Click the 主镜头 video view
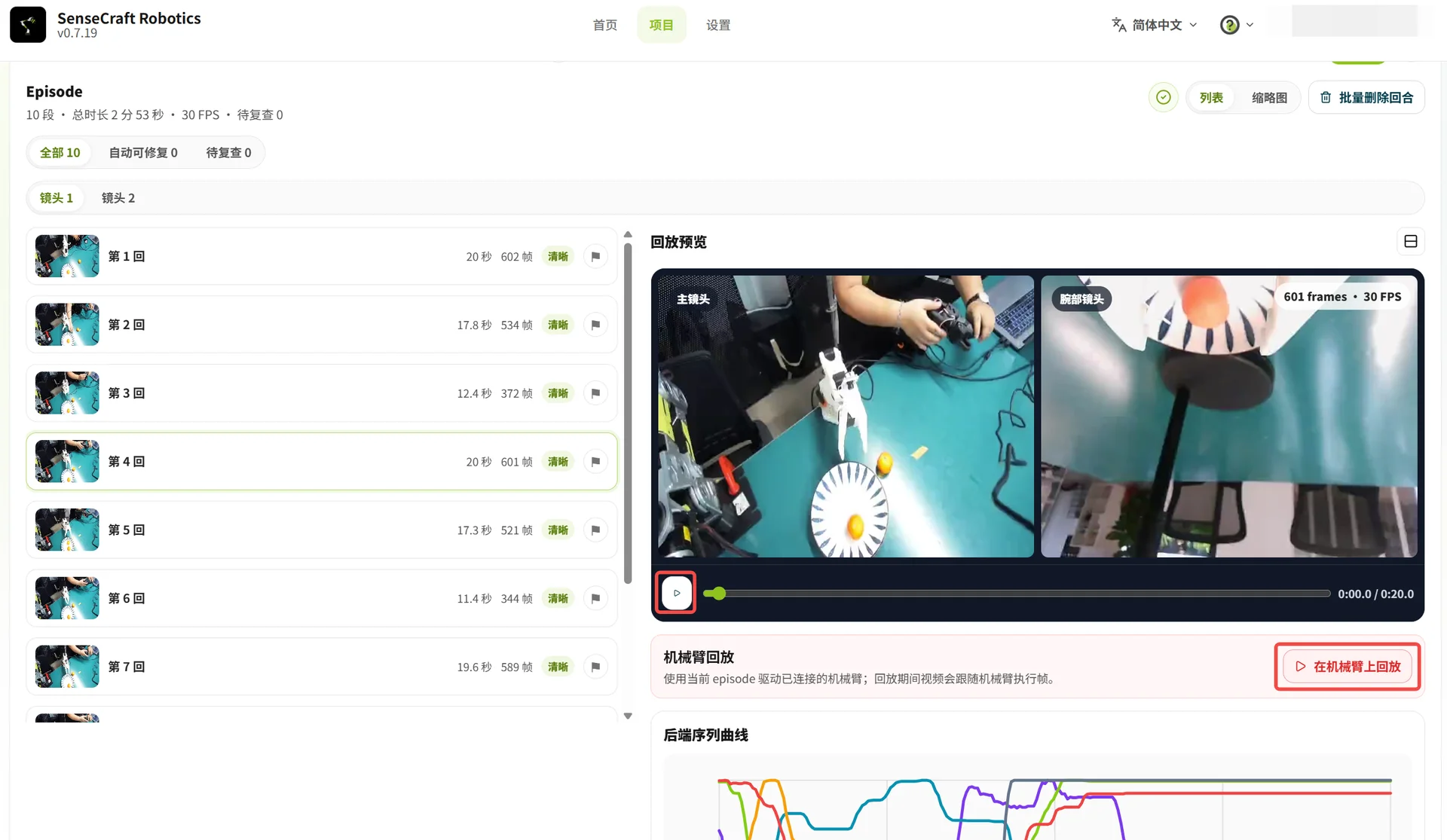This screenshot has width=1447, height=840. coord(846,417)
